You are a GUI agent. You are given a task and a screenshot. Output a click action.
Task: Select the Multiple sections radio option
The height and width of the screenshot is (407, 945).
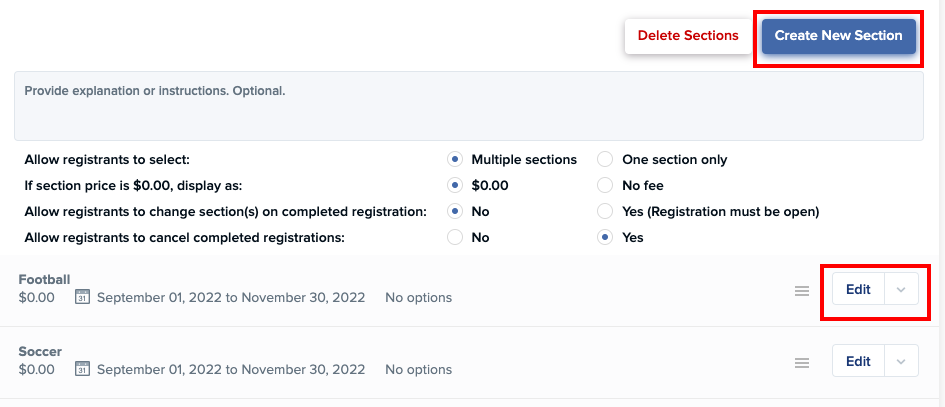pyautogui.click(x=455, y=159)
